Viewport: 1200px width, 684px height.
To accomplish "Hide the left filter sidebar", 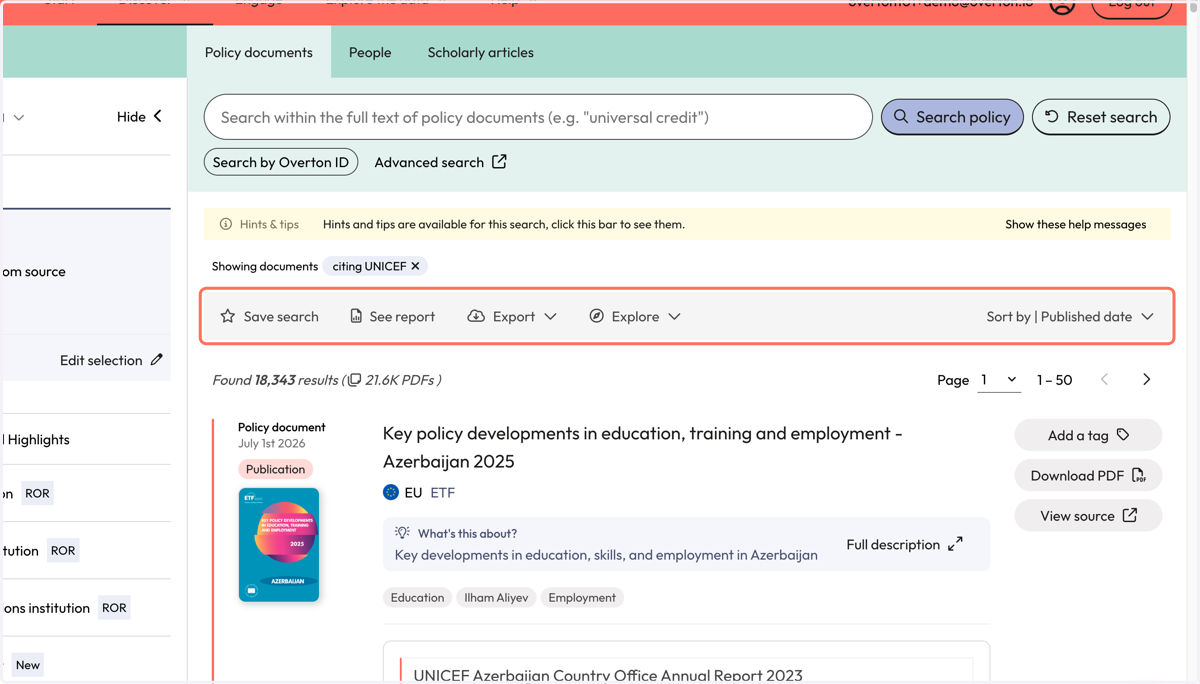I will pos(139,116).
